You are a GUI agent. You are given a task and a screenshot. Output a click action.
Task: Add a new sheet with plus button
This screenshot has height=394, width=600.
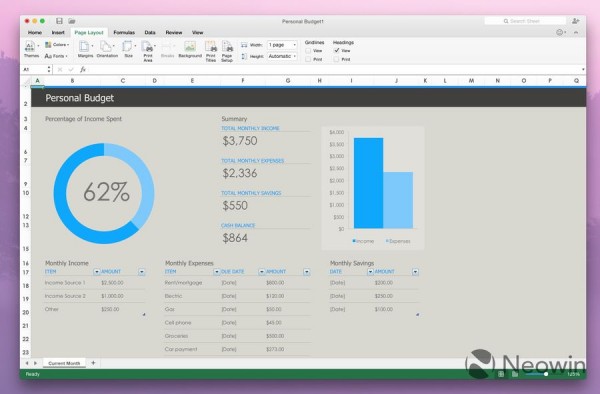coord(93,363)
